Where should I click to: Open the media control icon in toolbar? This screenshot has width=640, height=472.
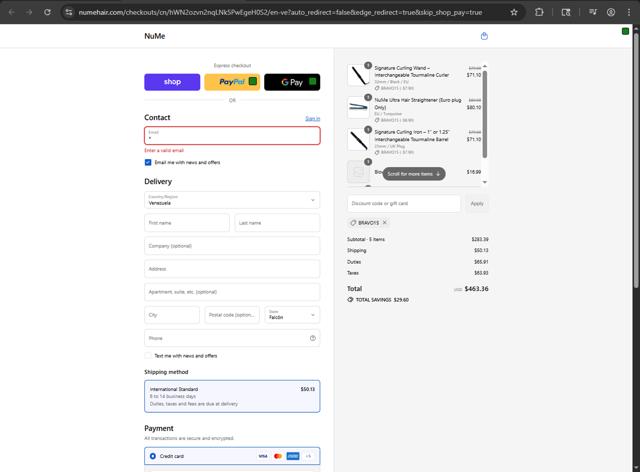(593, 12)
